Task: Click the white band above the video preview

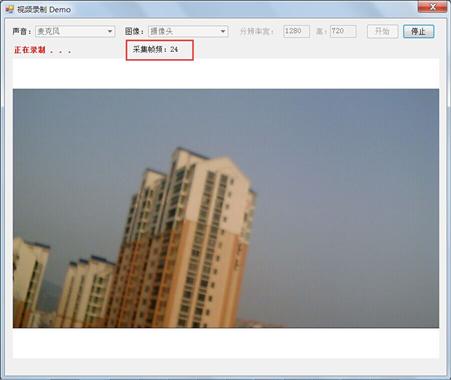Action: [226, 74]
